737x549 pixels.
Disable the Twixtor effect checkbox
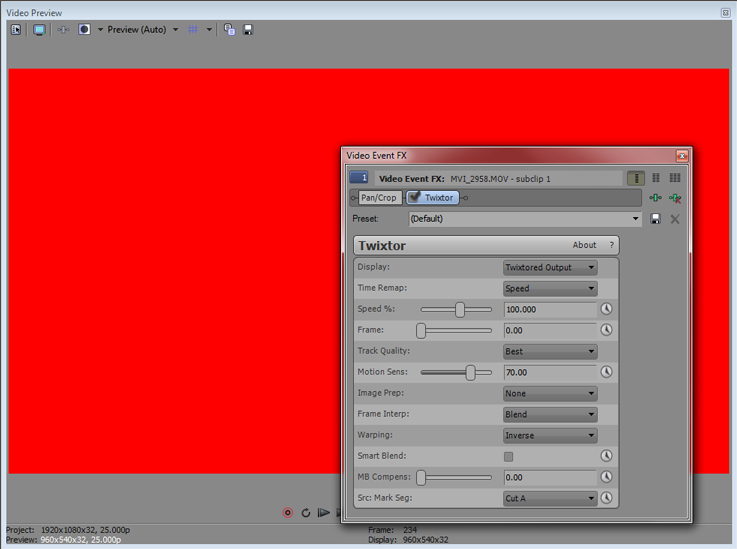coord(414,198)
